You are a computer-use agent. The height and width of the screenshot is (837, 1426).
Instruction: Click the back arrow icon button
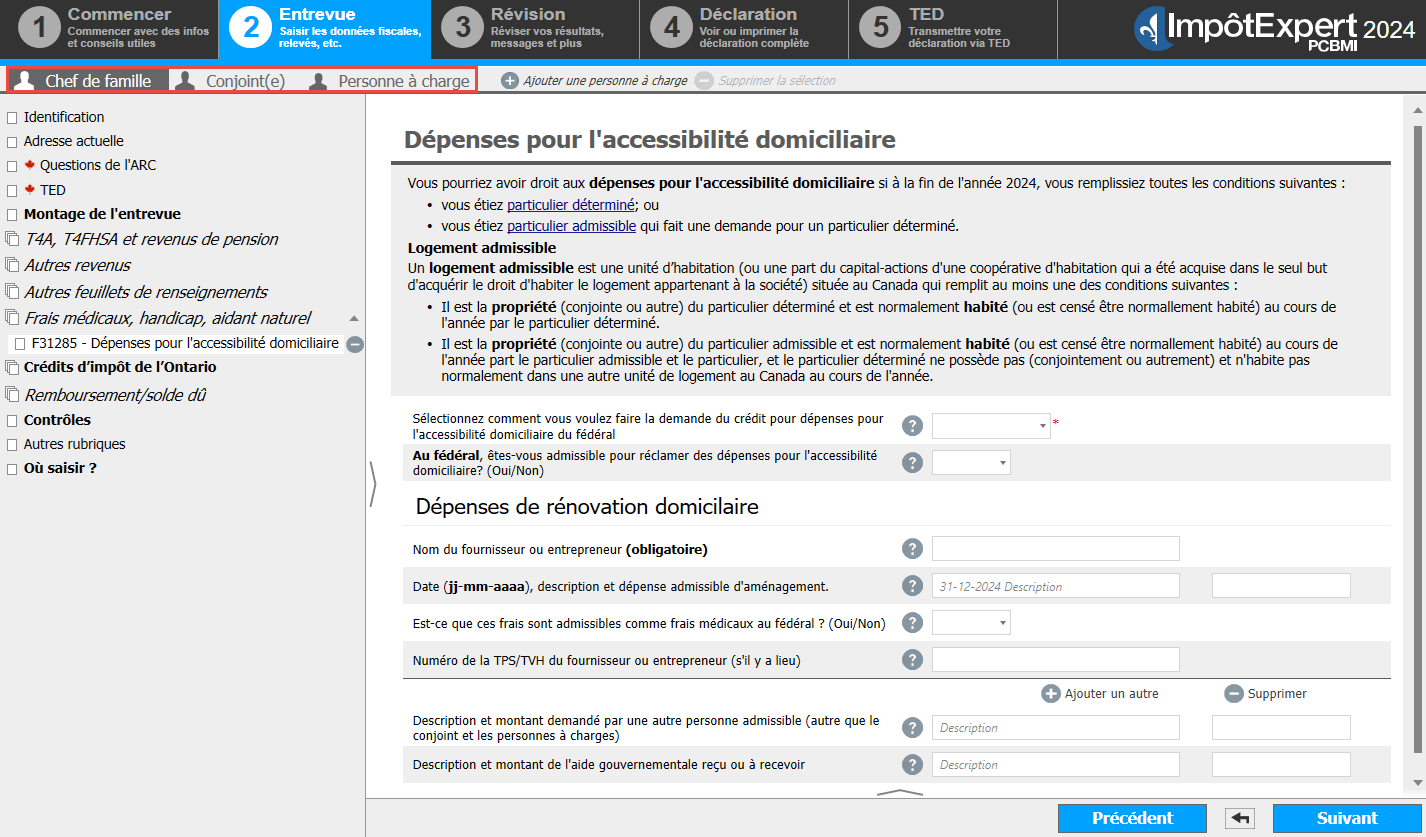pyautogui.click(x=1240, y=818)
